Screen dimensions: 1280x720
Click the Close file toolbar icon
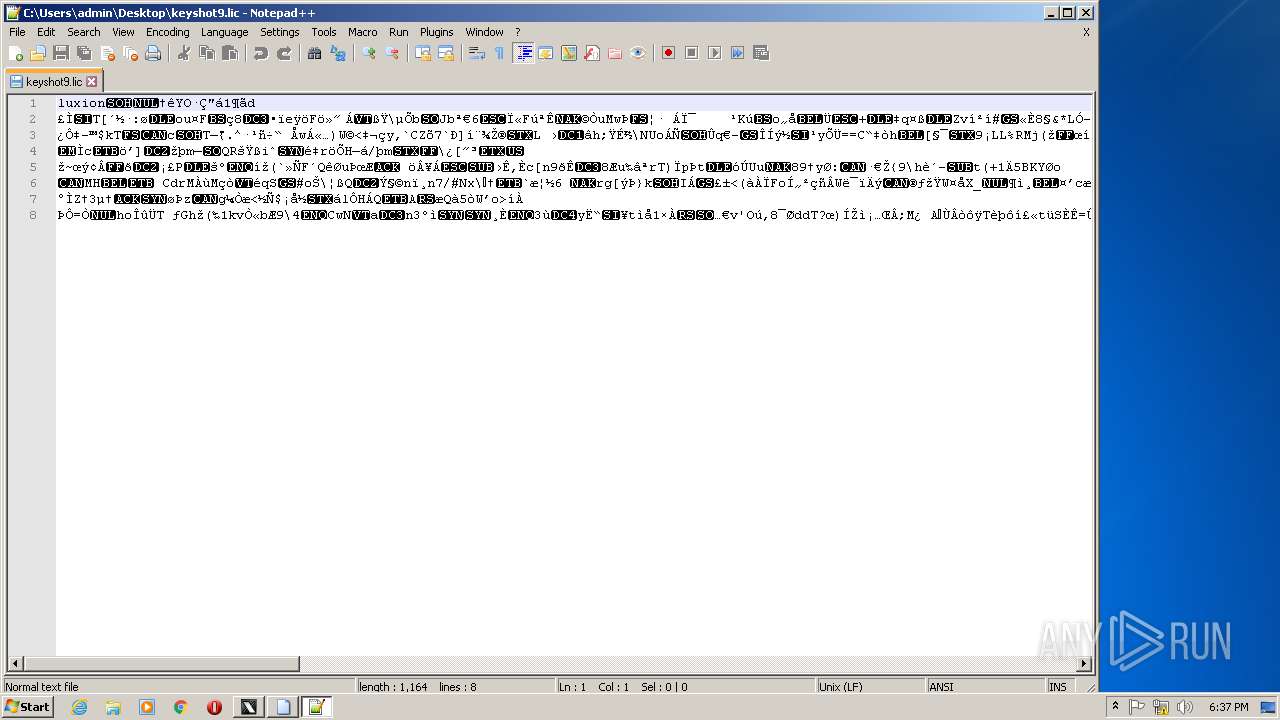coord(107,53)
